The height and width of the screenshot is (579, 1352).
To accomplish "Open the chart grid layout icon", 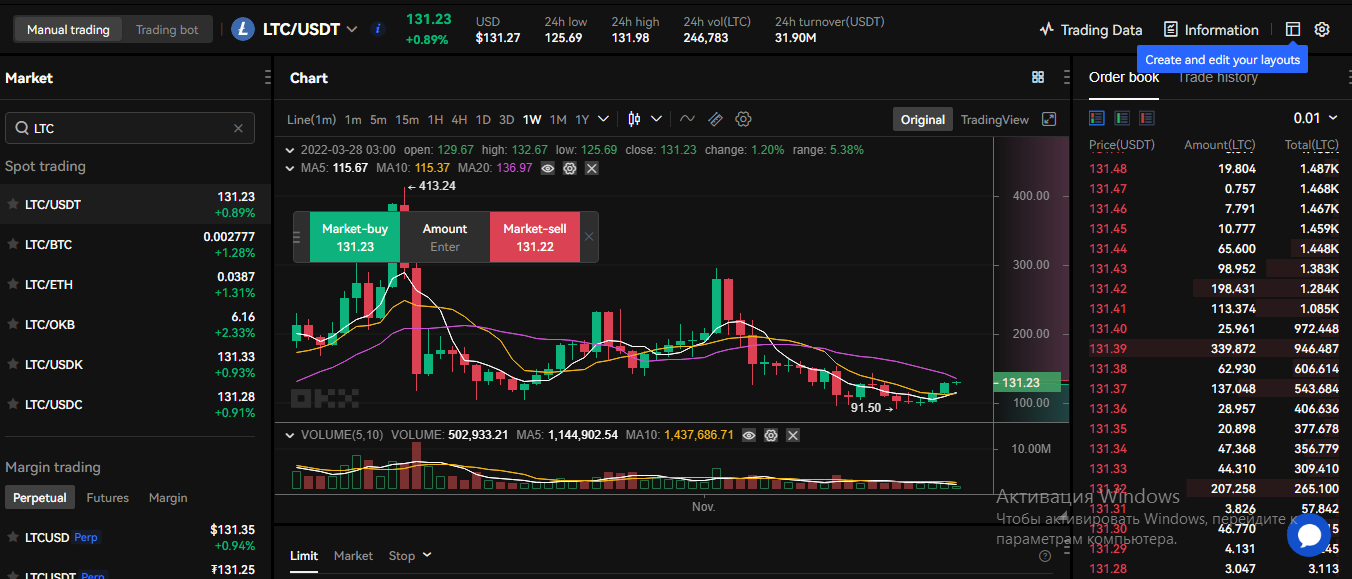I will (1038, 77).
